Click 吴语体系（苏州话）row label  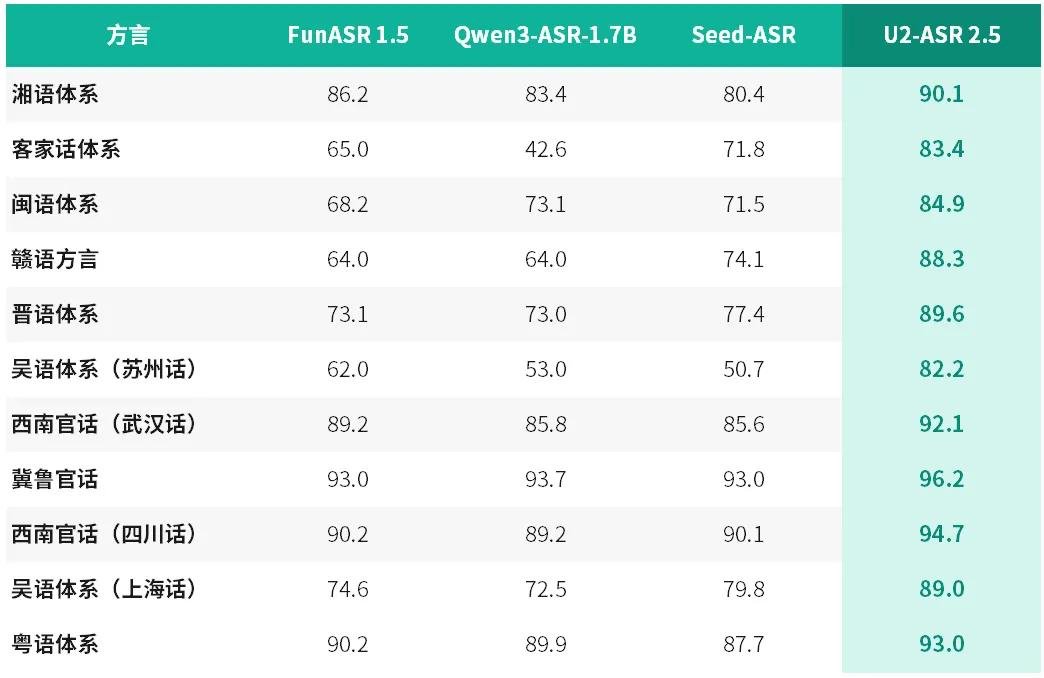point(104,369)
